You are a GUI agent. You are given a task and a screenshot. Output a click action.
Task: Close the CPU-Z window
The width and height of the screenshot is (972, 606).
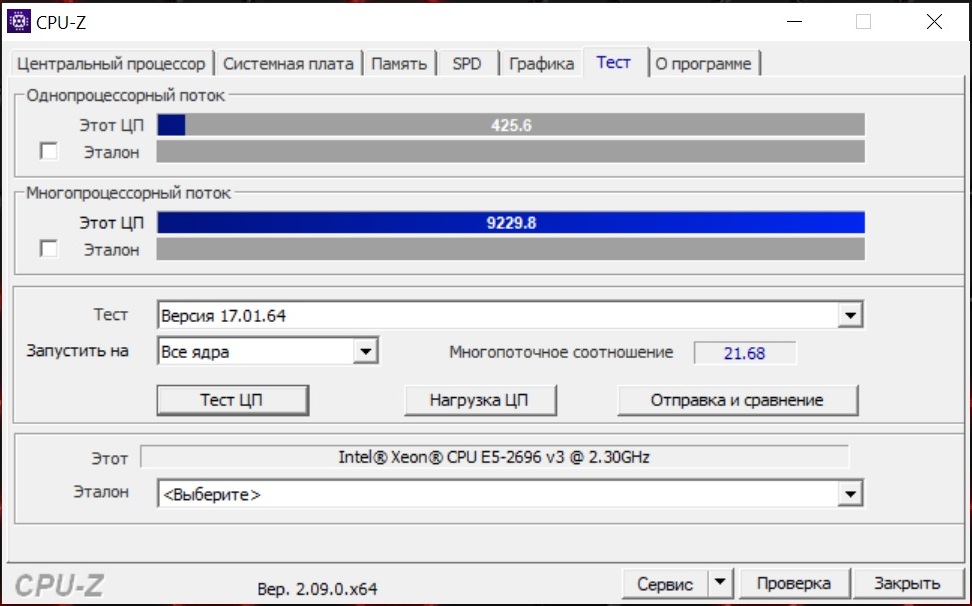tap(934, 22)
